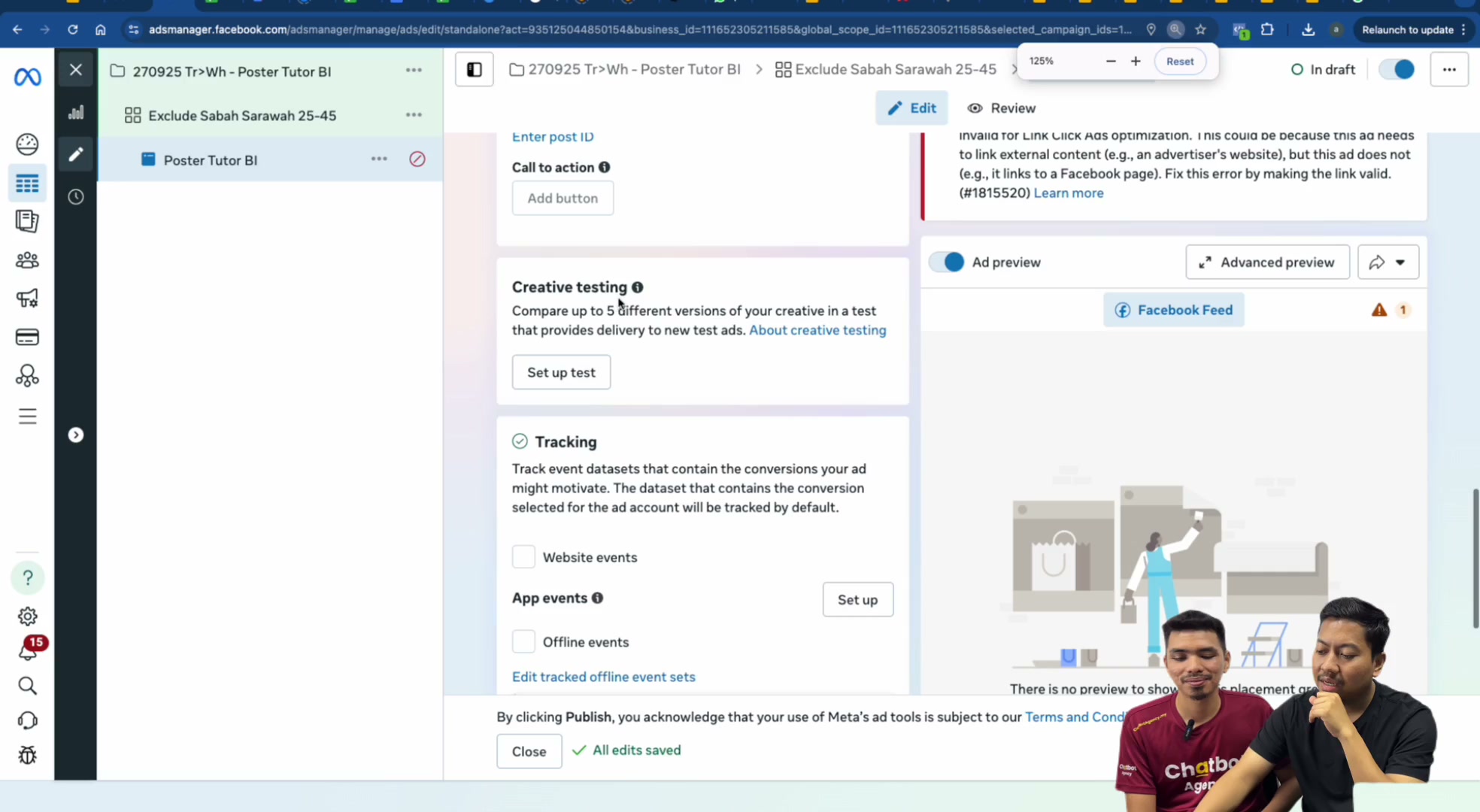
Task: Select the Facebook Feed preview tab
Action: click(1173, 310)
